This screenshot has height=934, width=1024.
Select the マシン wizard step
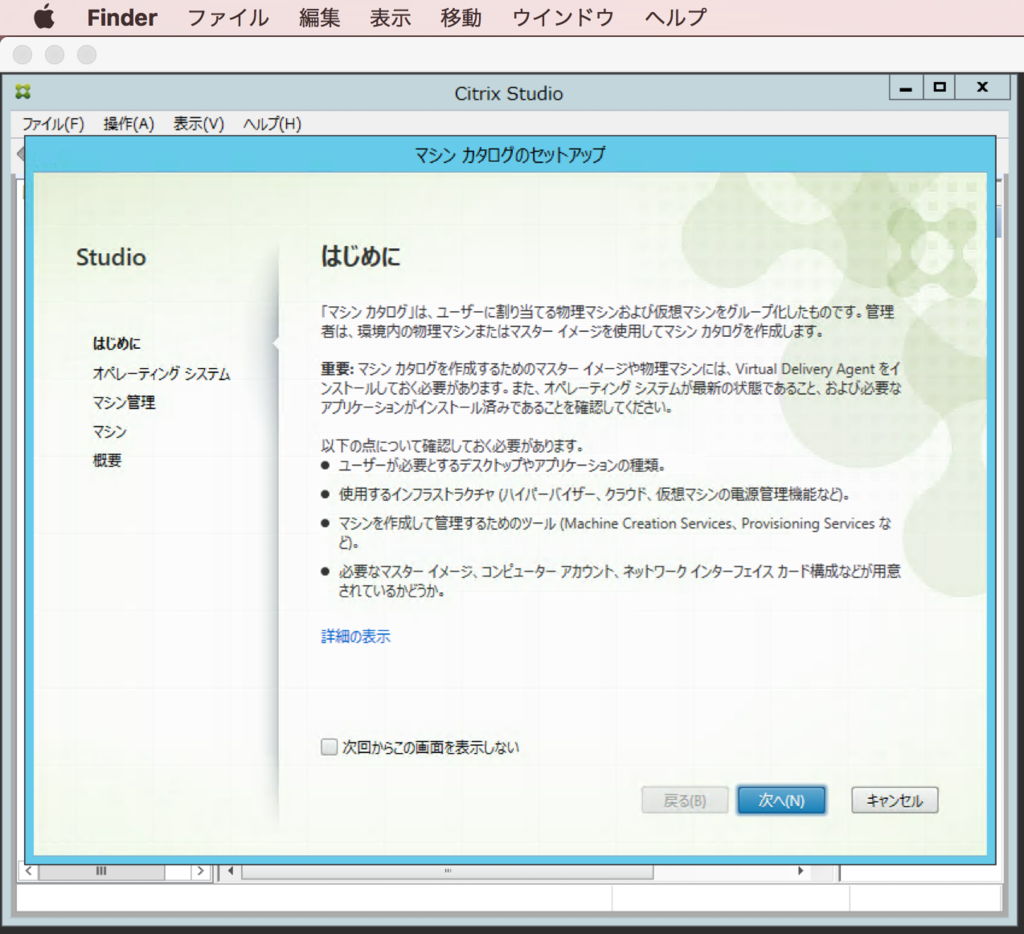109,432
